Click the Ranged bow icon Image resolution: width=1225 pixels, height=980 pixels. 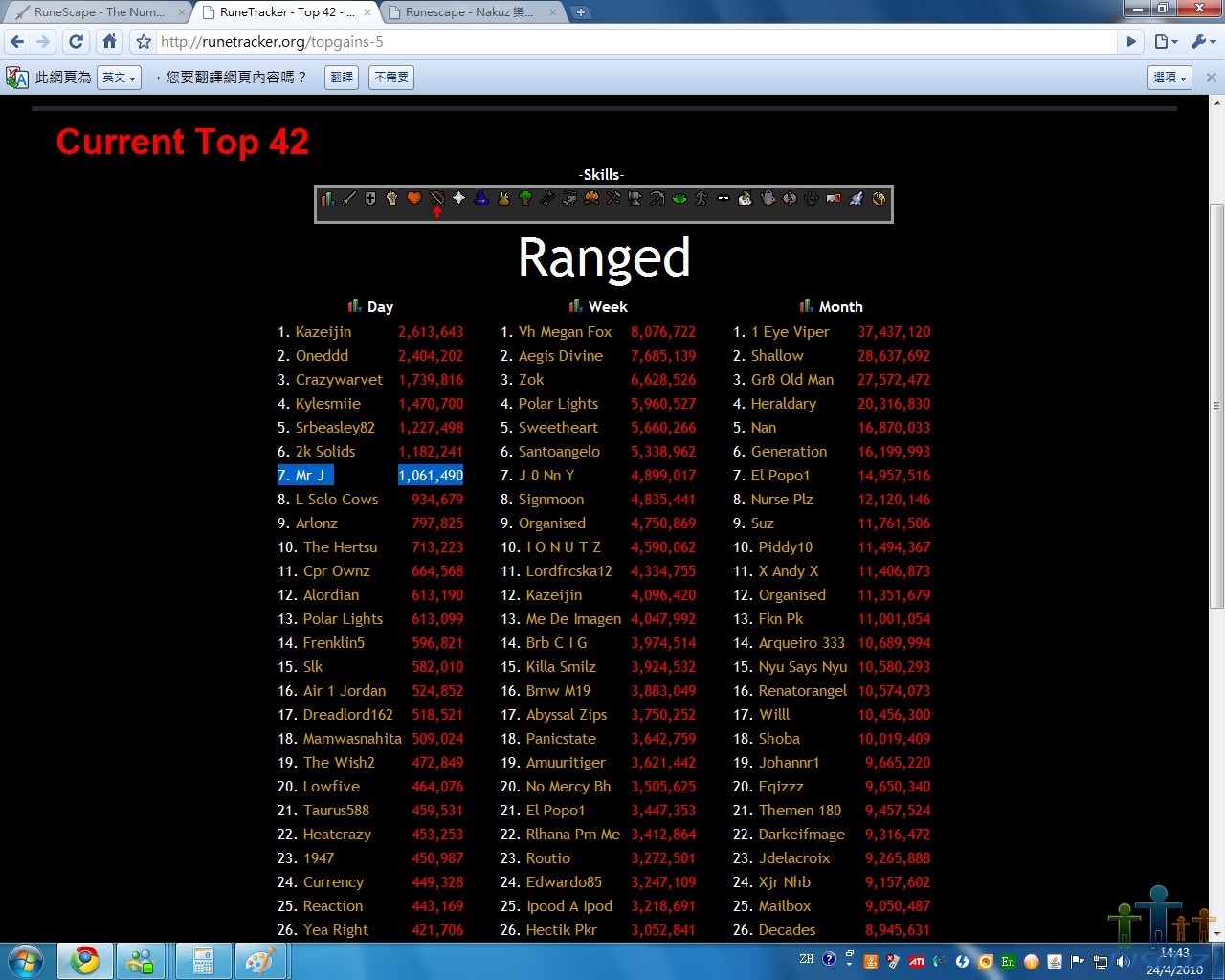pyautogui.click(x=436, y=198)
